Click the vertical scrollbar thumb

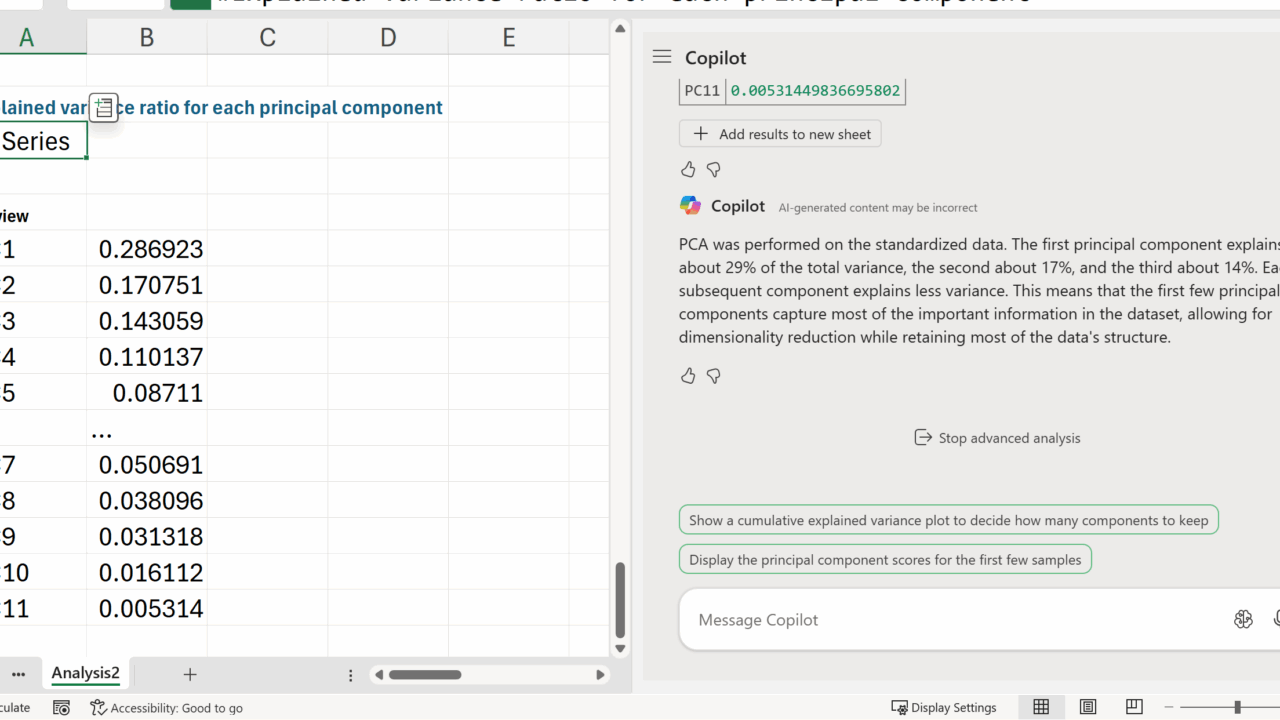tap(620, 600)
